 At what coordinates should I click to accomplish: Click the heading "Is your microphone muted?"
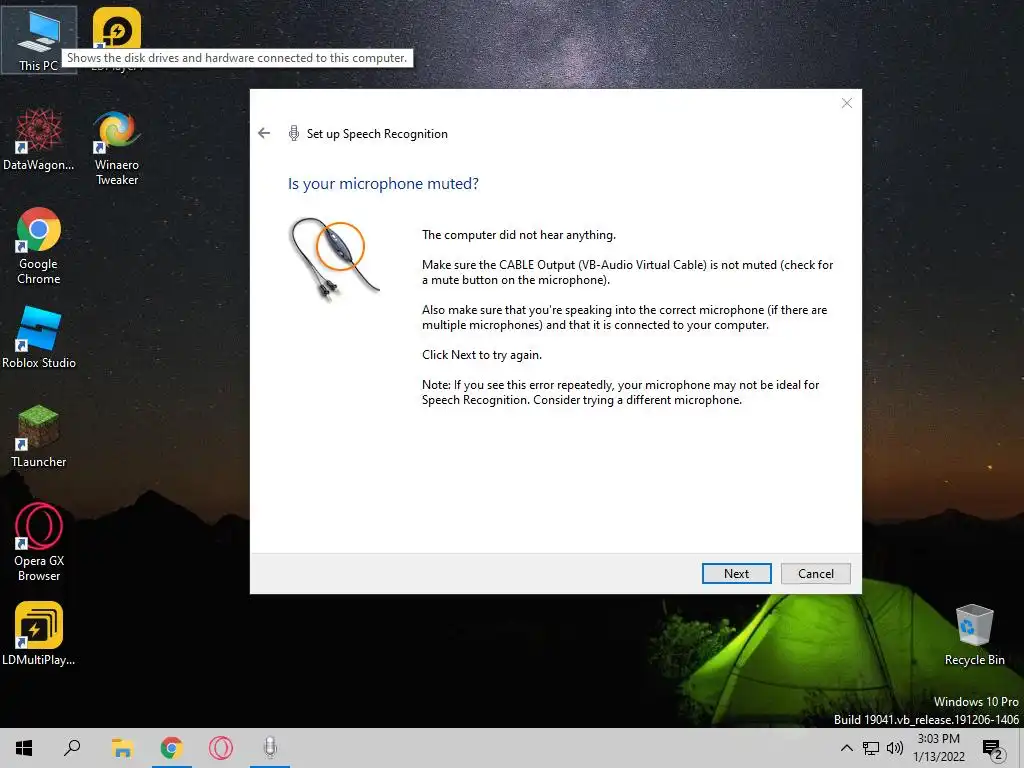coord(383,184)
